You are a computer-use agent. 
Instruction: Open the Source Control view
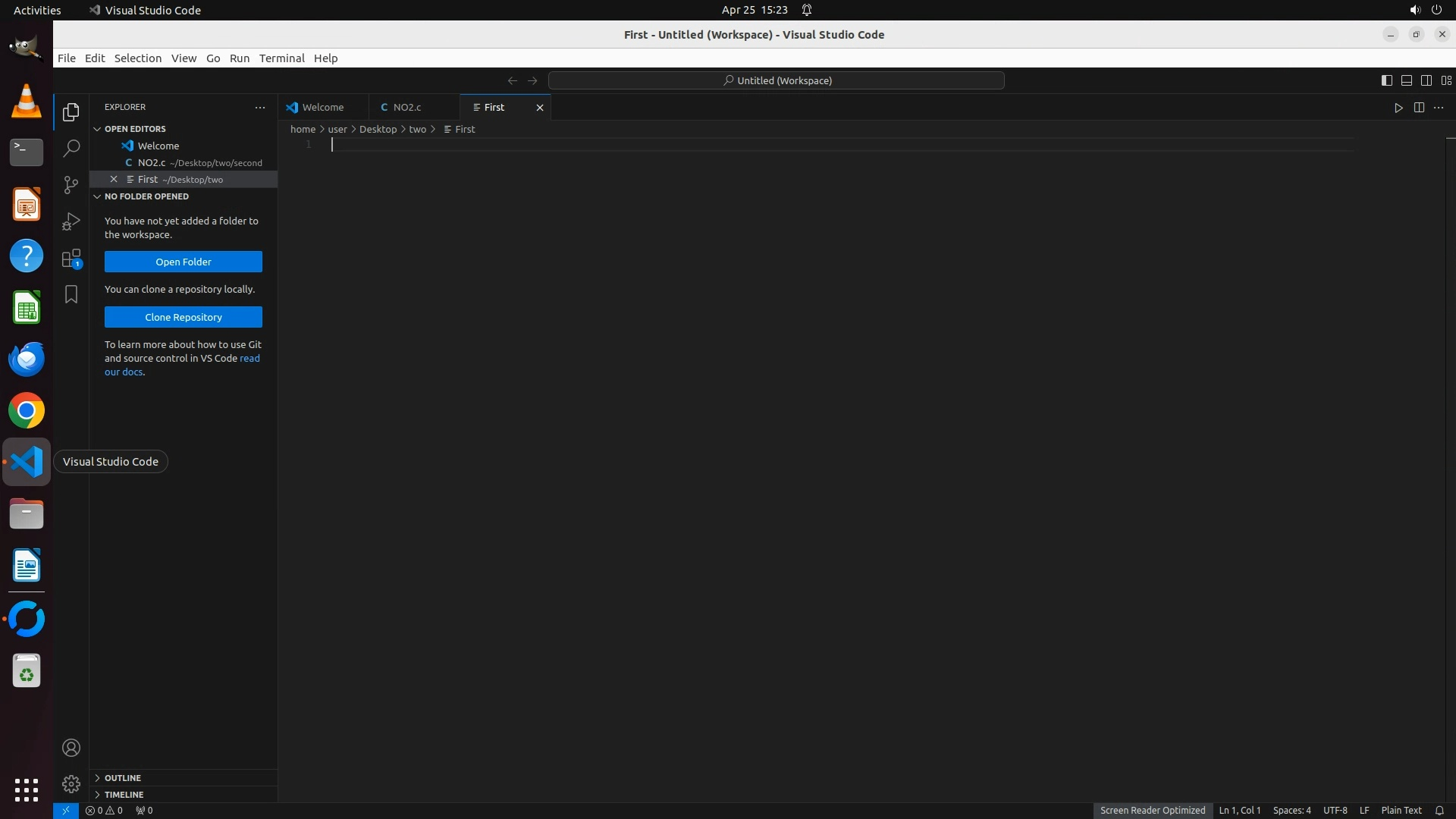pos(71,185)
